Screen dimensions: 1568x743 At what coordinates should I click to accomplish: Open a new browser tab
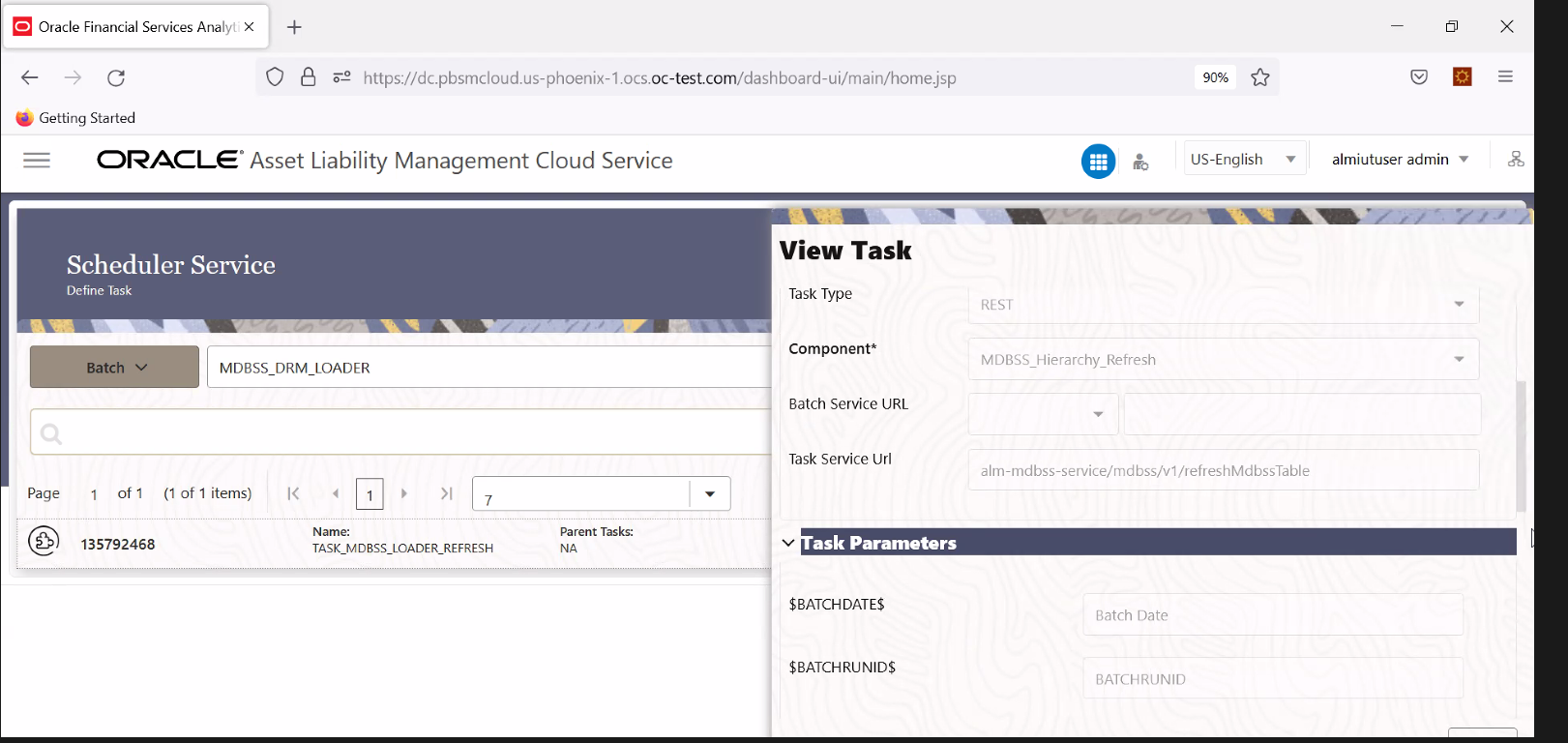[295, 27]
